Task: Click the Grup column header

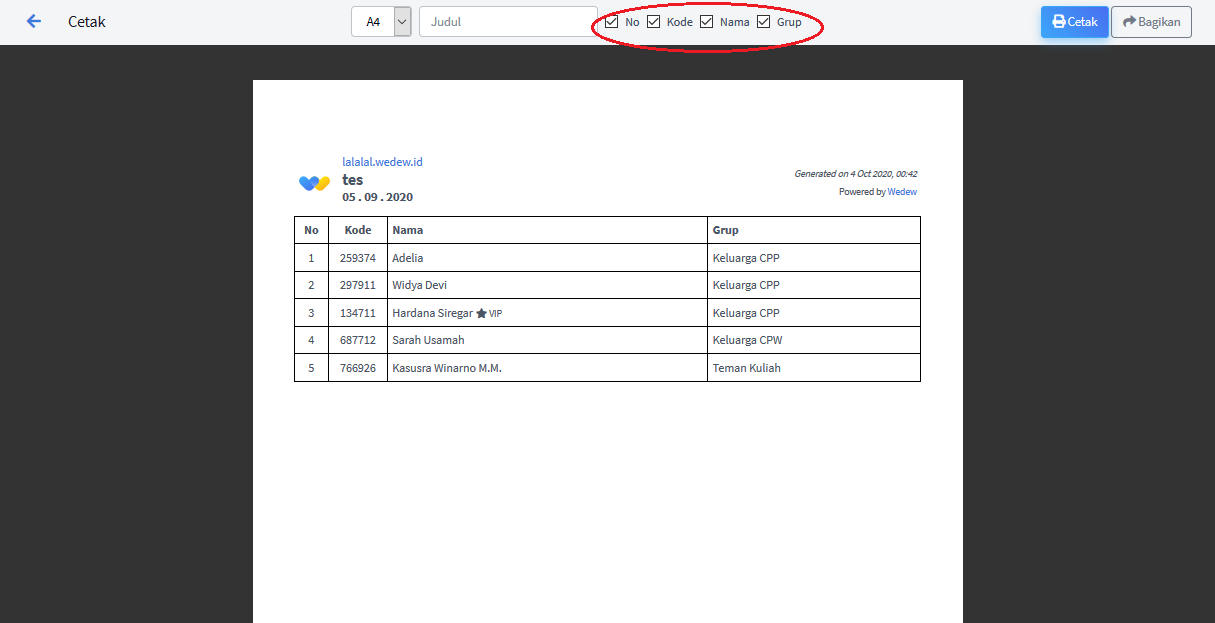Action: click(x=814, y=230)
